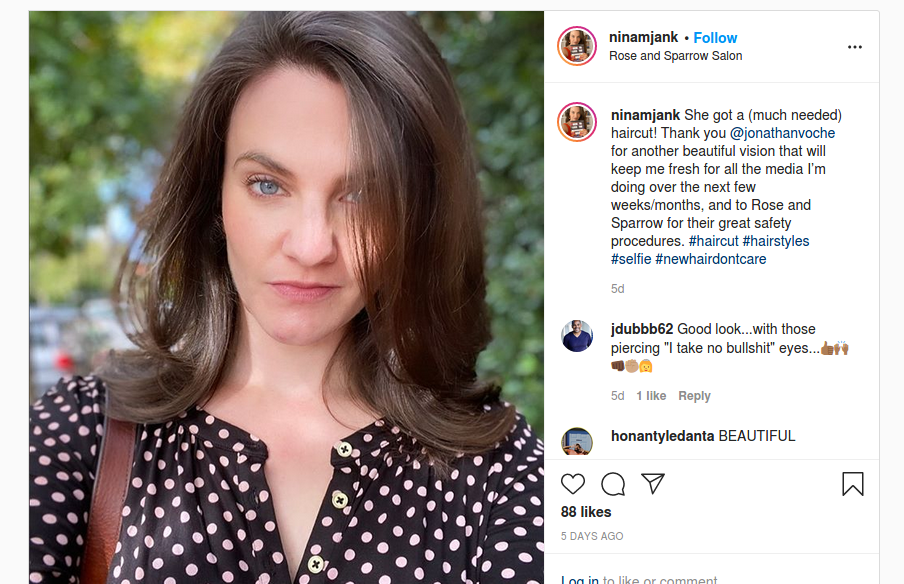
Task: Reply to jdubbb62's comment
Action: pos(694,396)
